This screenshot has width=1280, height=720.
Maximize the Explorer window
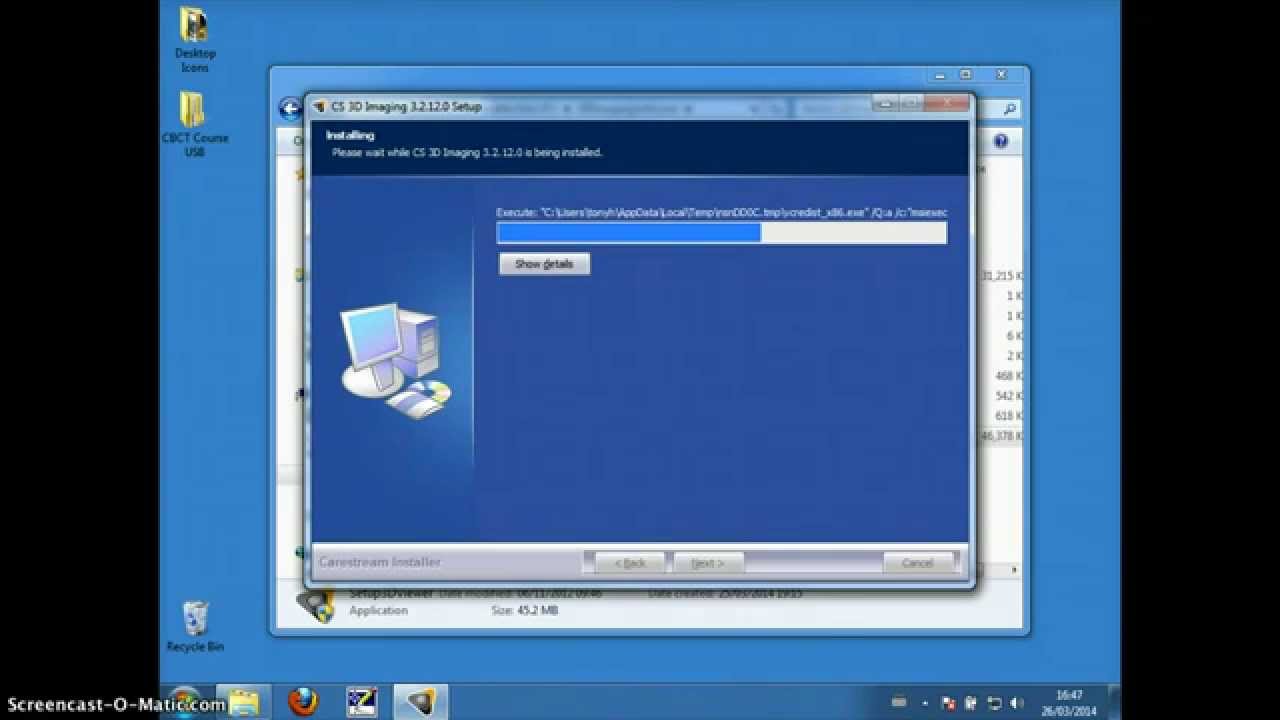pyautogui.click(x=965, y=75)
